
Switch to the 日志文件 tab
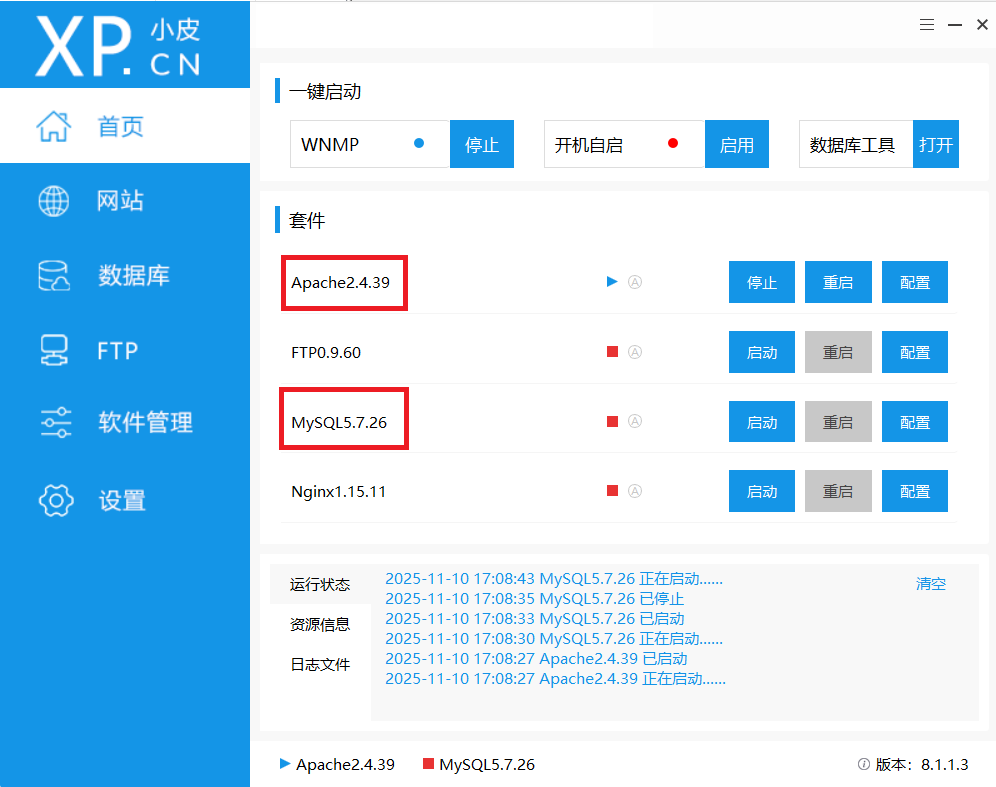[x=320, y=665]
